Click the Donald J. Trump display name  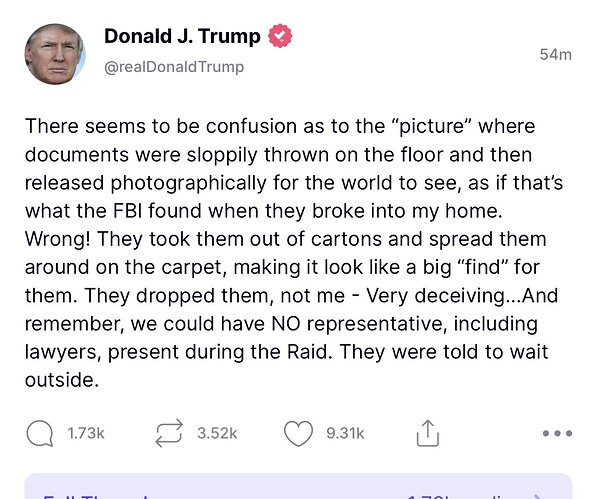182,36
